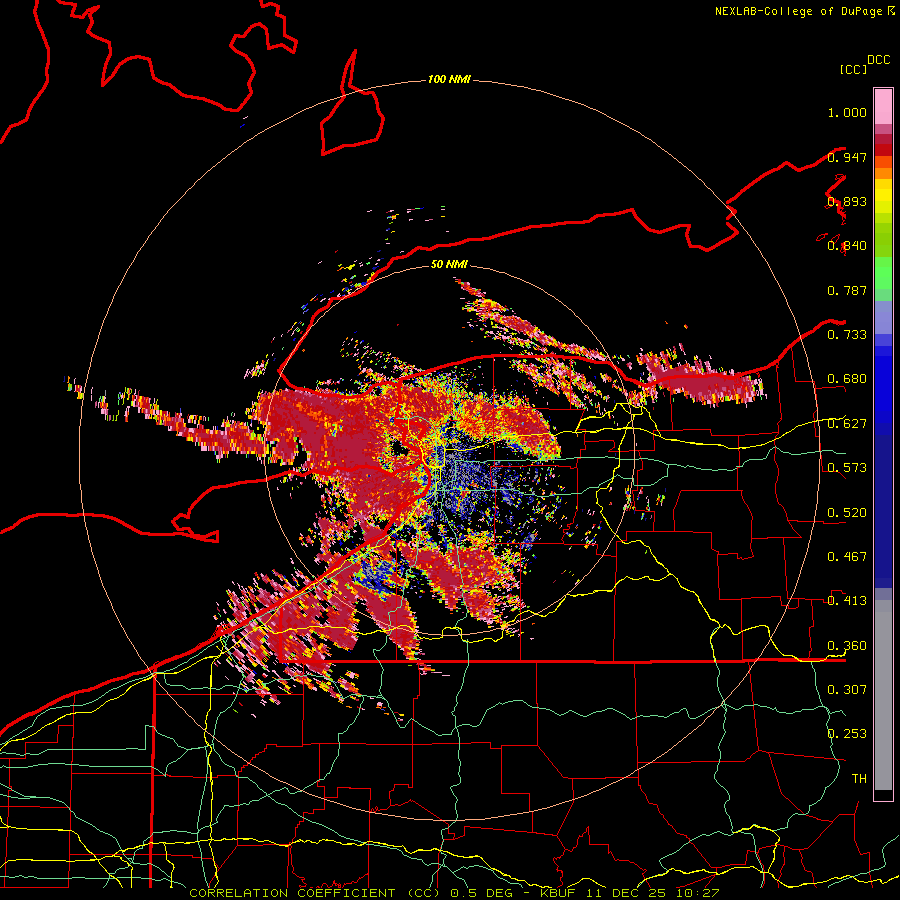Click the DCC label above the legend
Viewport: 900px width, 900px height.
879,60
